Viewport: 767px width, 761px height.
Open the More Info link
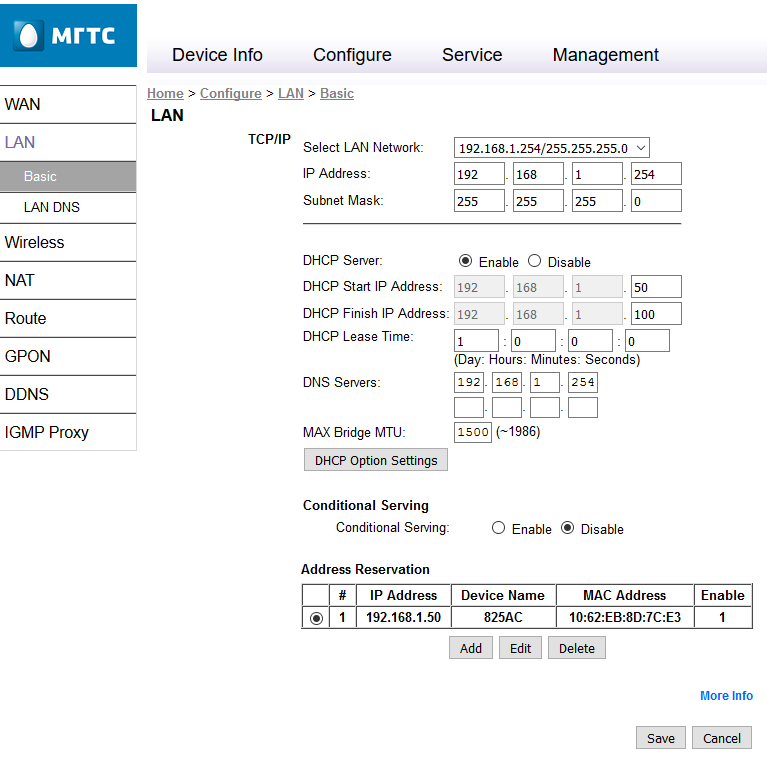(726, 696)
